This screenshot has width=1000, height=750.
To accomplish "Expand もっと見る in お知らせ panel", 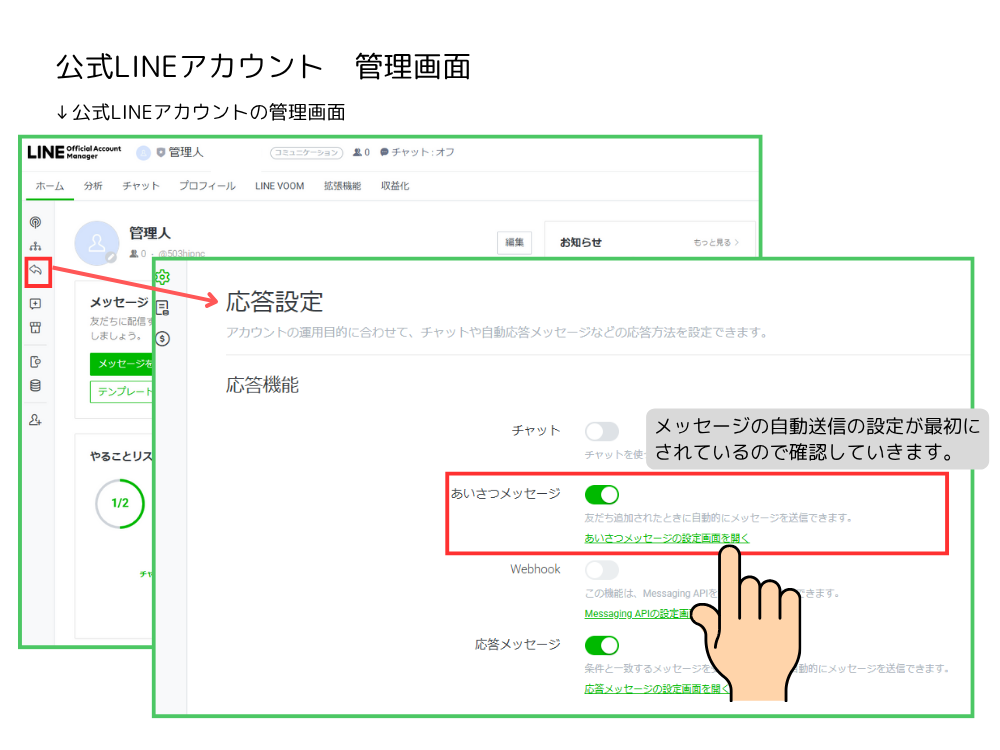I will pyautogui.click(x=716, y=242).
